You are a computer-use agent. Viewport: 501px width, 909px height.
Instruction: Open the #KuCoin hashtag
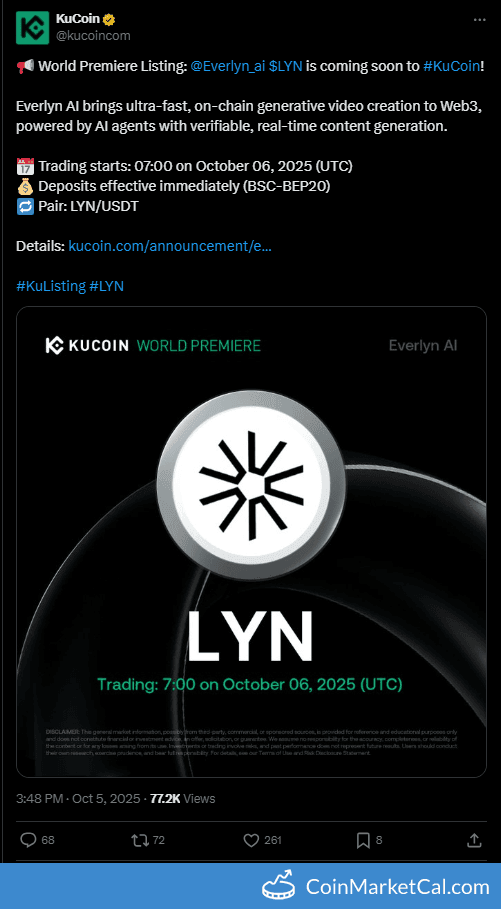click(451, 67)
